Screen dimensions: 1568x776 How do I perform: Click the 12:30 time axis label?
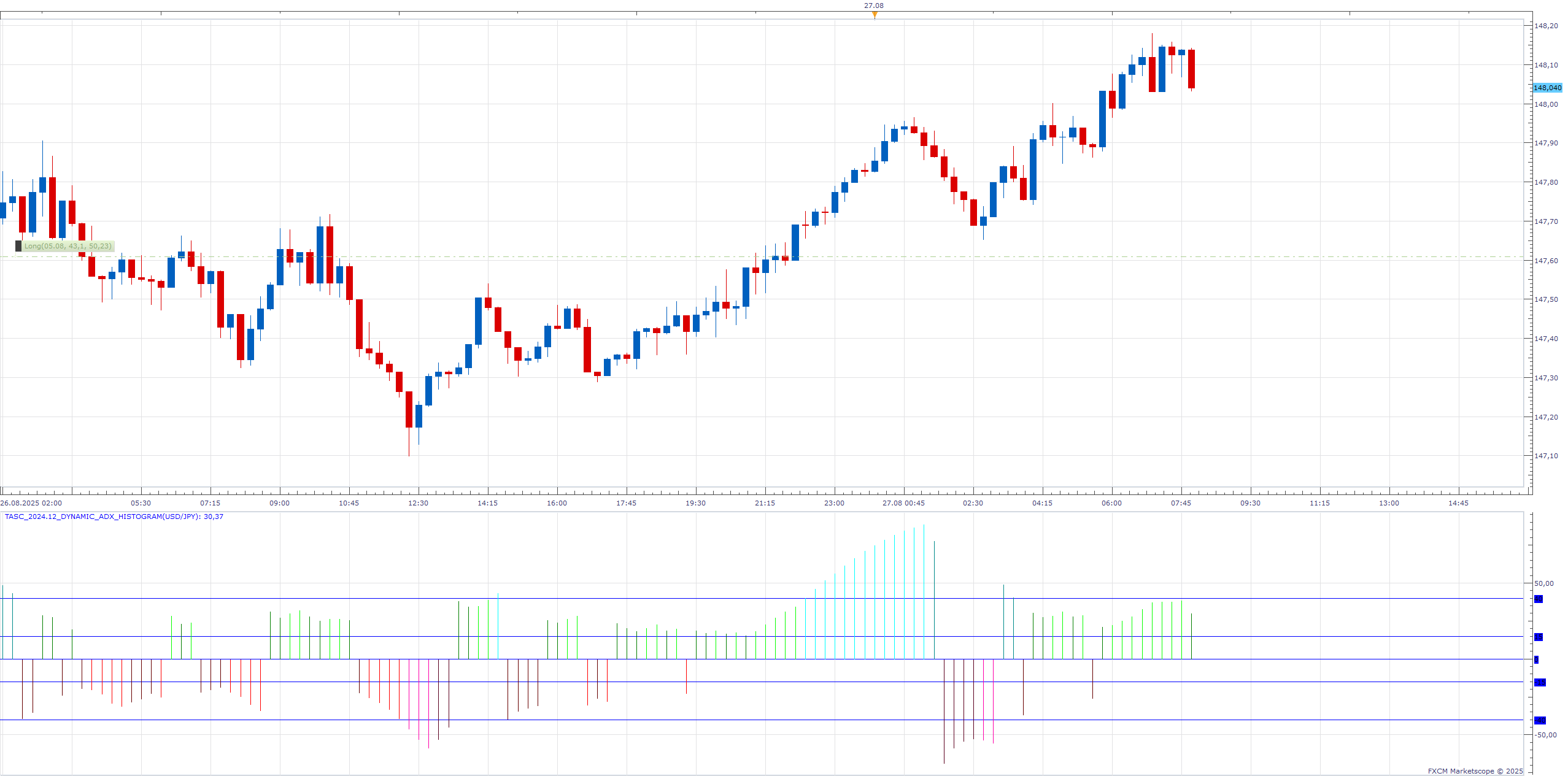pos(419,503)
